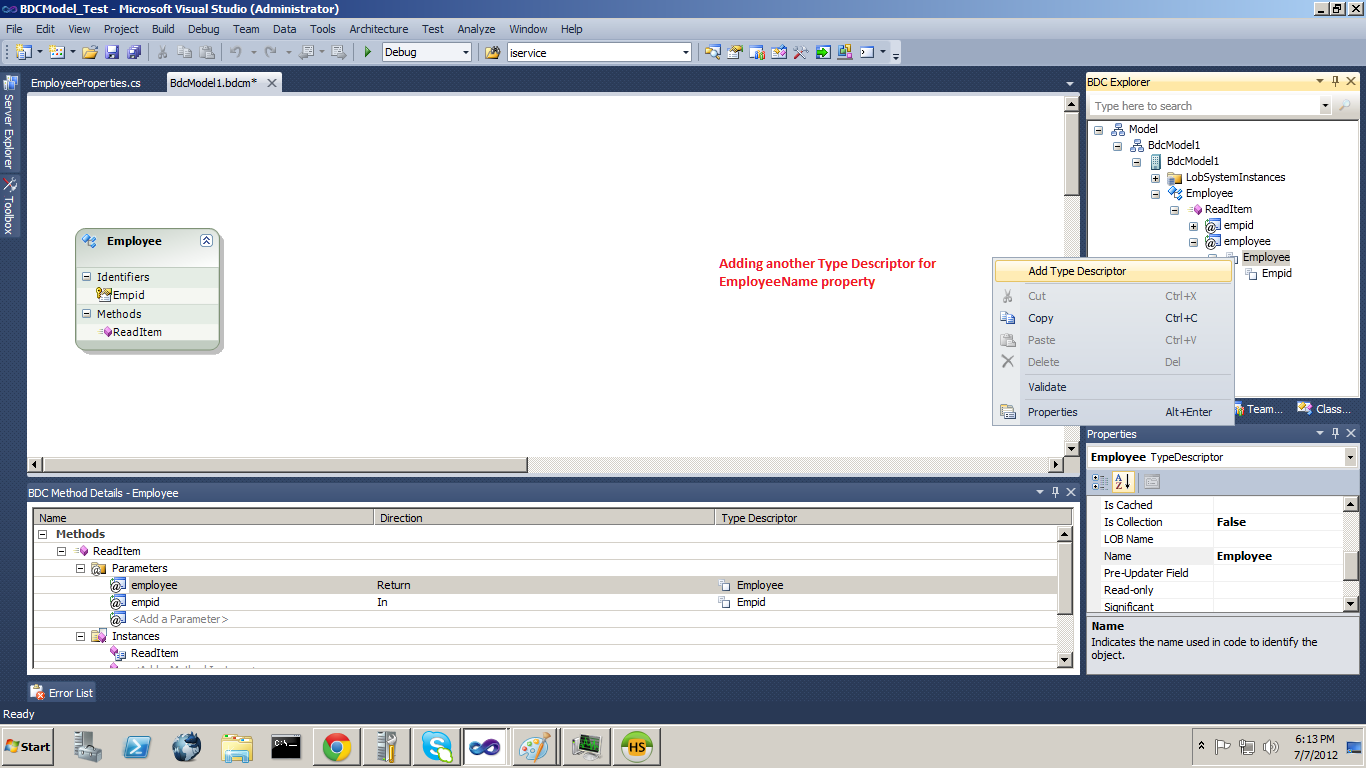Open the Toolbox via the tools icon
The height and width of the screenshot is (768, 1366).
801,52
